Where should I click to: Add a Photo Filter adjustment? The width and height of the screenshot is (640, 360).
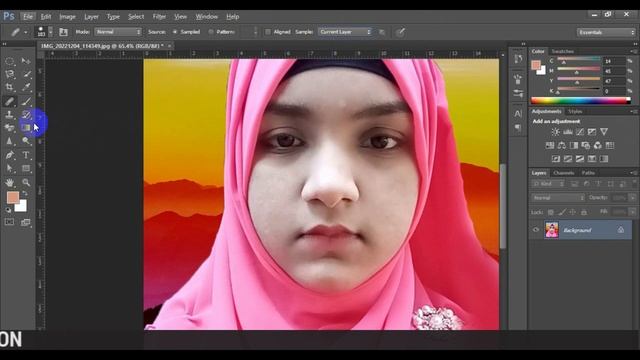click(x=586, y=145)
